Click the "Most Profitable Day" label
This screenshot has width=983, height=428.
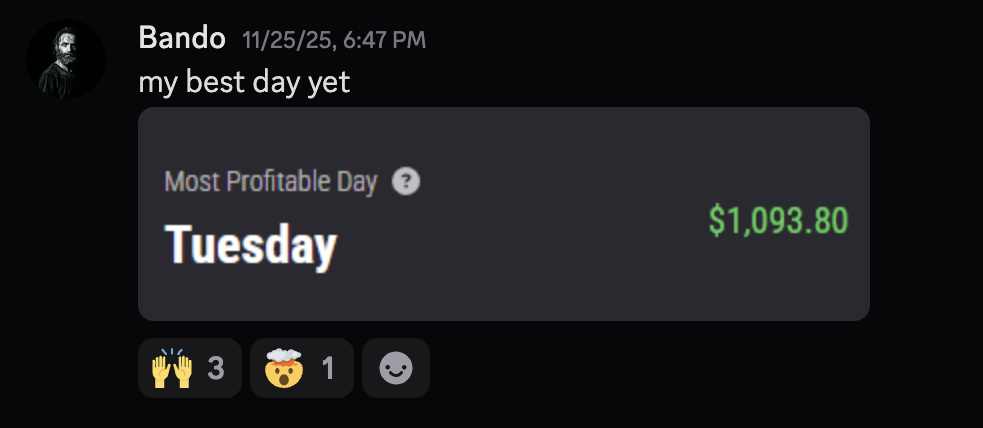[270, 182]
